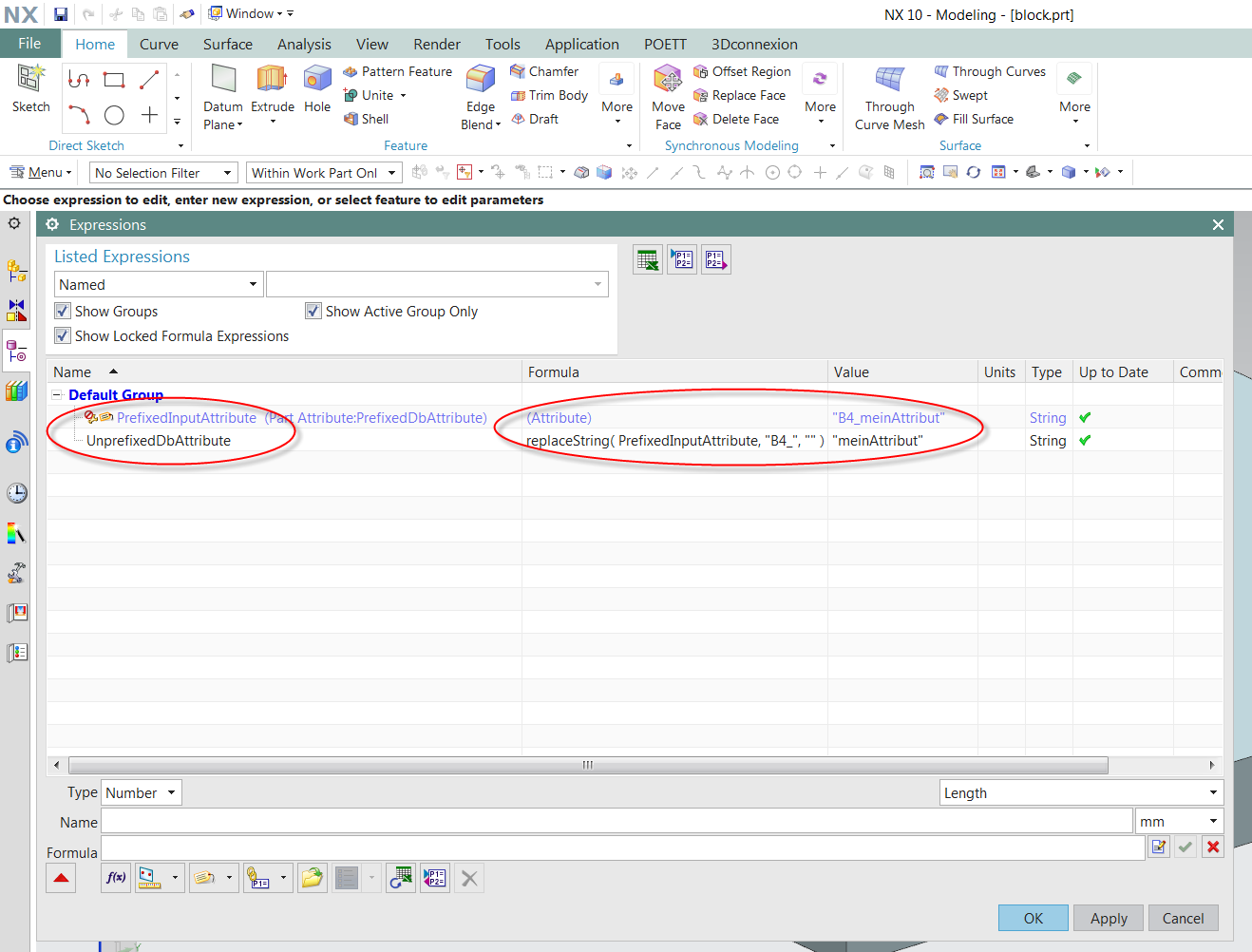The width and height of the screenshot is (1252, 952).
Task: Click the Formula column header
Action: coord(674,371)
